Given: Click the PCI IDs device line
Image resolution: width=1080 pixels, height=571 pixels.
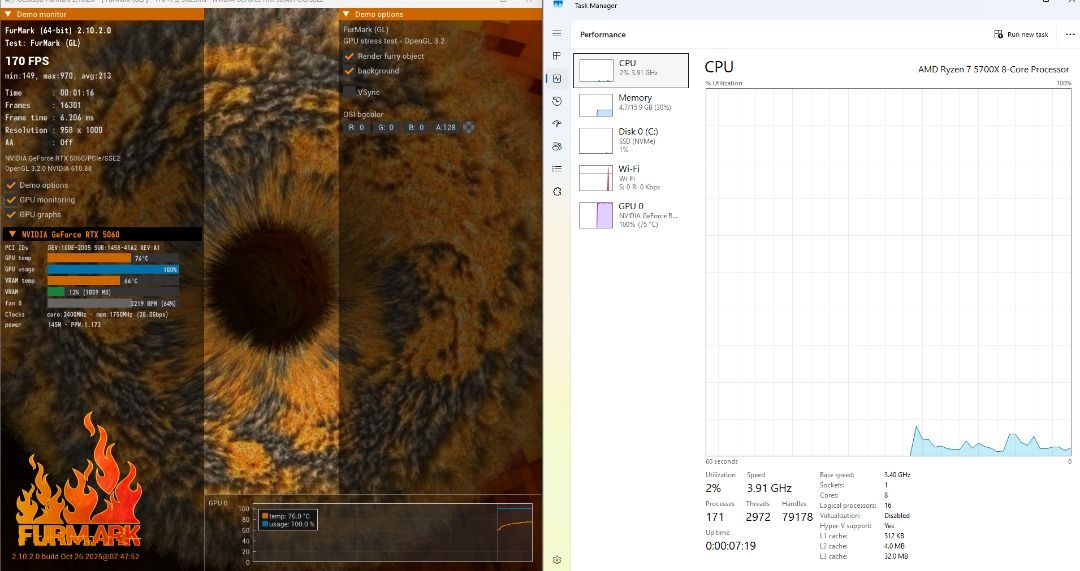Looking at the screenshot, I should pyautogui.click(x=82, y=247).
